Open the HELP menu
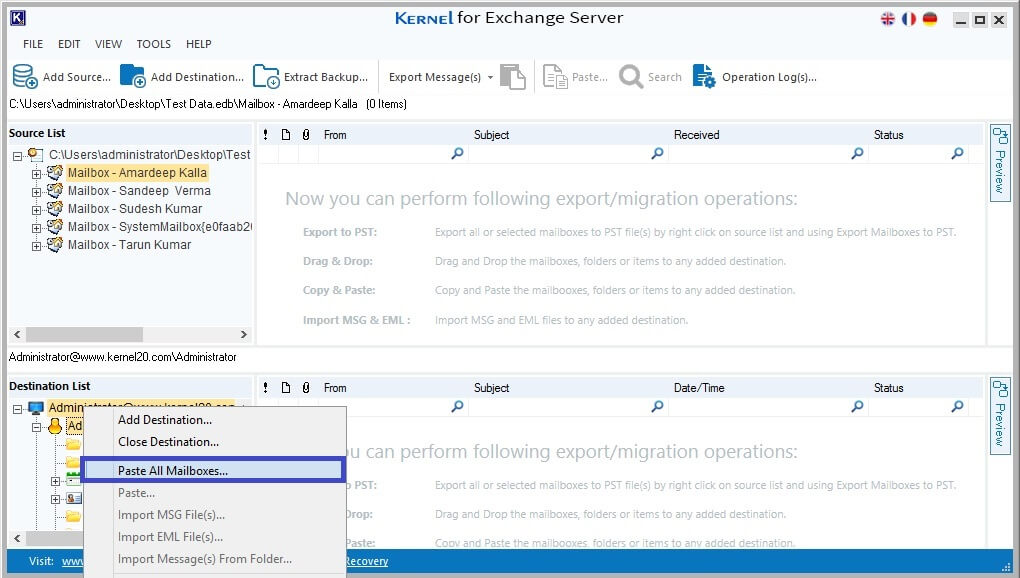The image size is (1020, 578). 198,44
